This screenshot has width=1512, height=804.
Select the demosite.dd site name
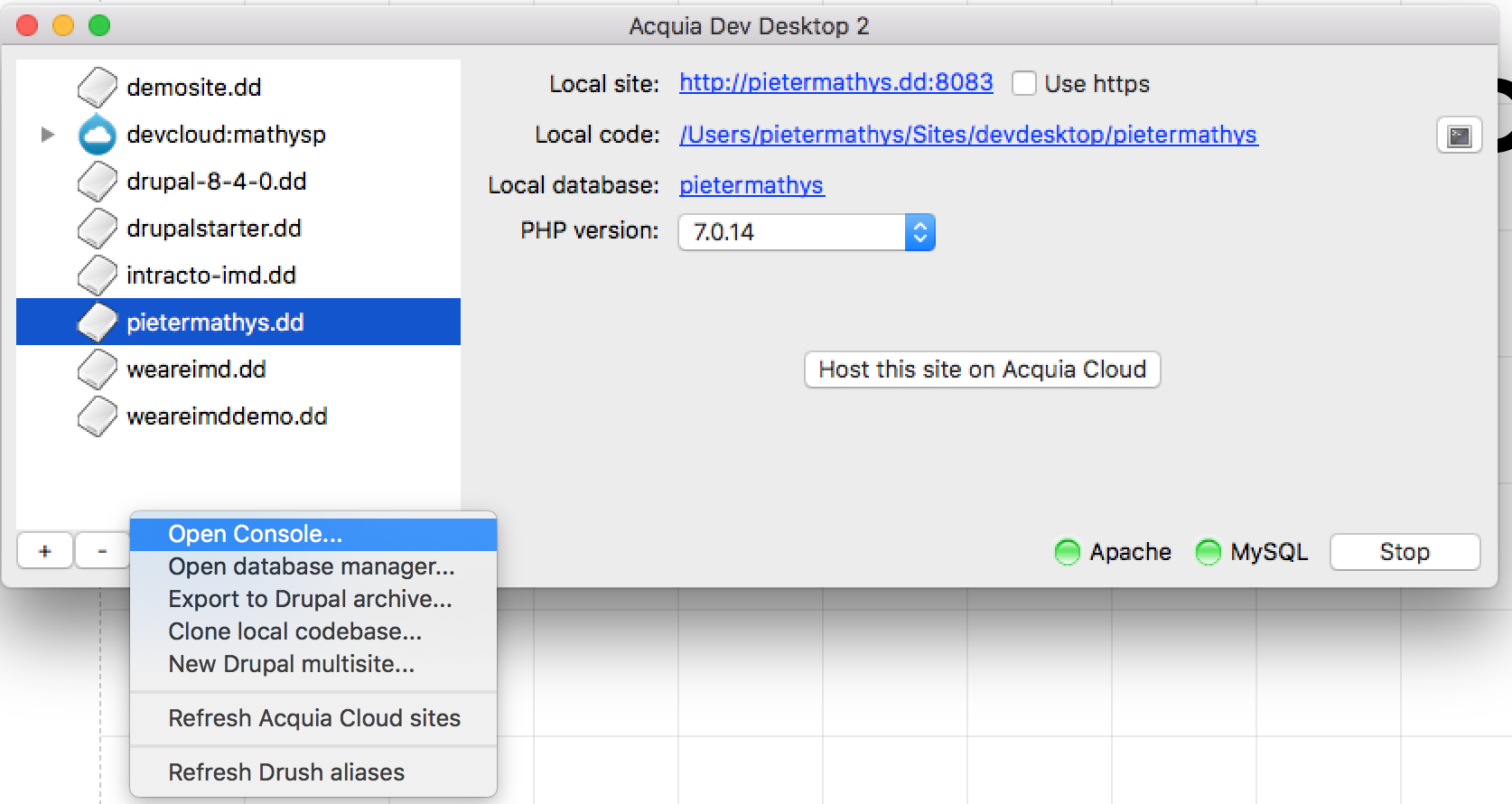tap(194, 88)
